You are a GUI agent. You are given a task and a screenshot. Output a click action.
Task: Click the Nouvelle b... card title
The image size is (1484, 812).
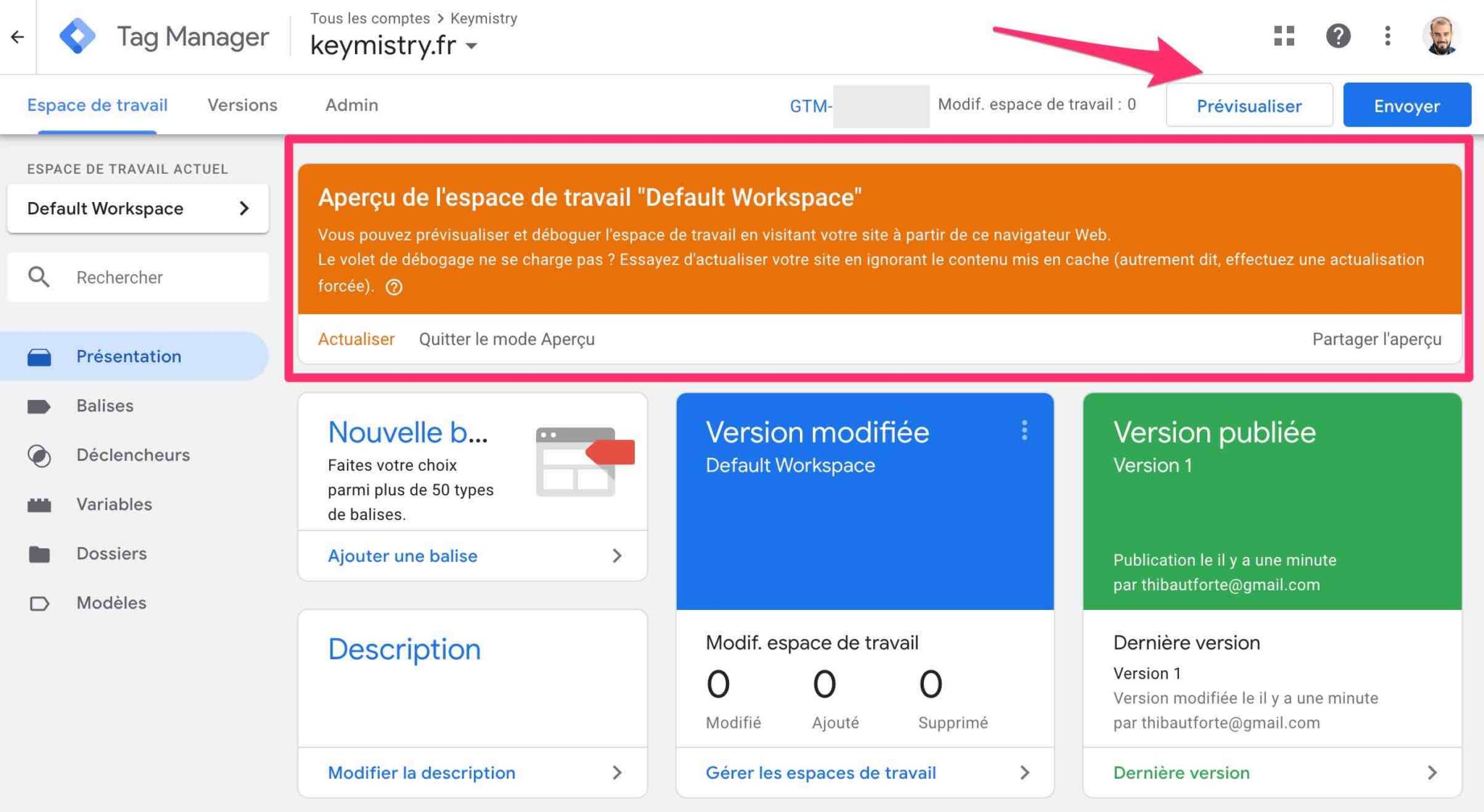(408, 432)
